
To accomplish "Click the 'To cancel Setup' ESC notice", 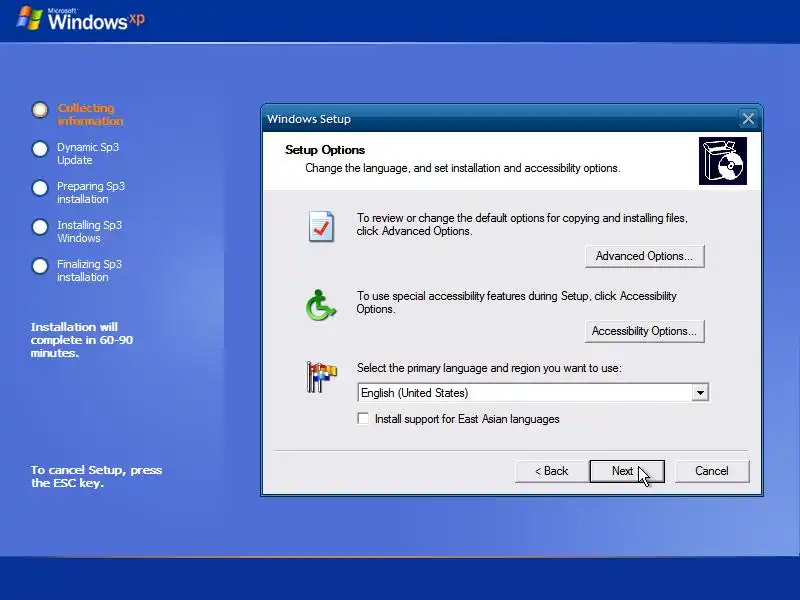I will (x=96, y=477).
